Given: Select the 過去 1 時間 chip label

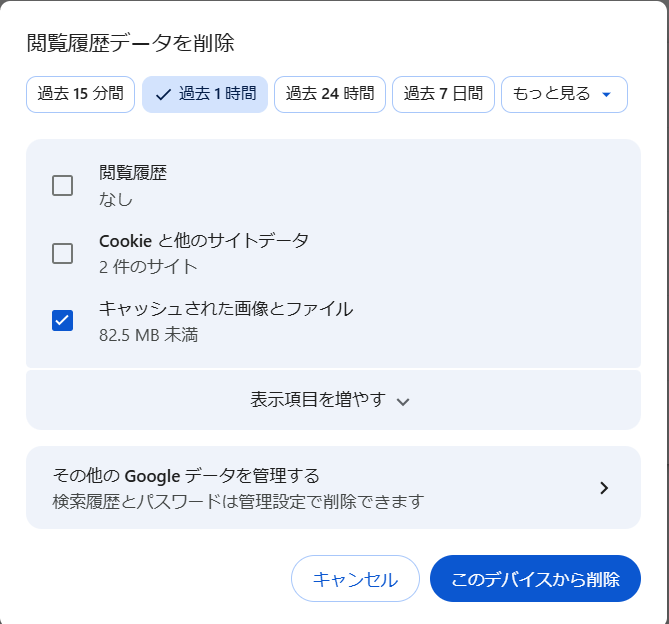Looking at the screenshot, I should coord(216,95).
